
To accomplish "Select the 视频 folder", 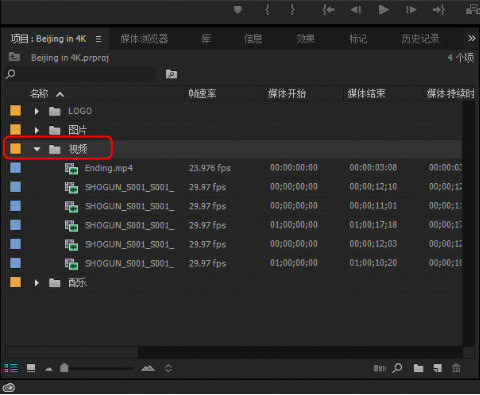I will [x=78, y=149].
